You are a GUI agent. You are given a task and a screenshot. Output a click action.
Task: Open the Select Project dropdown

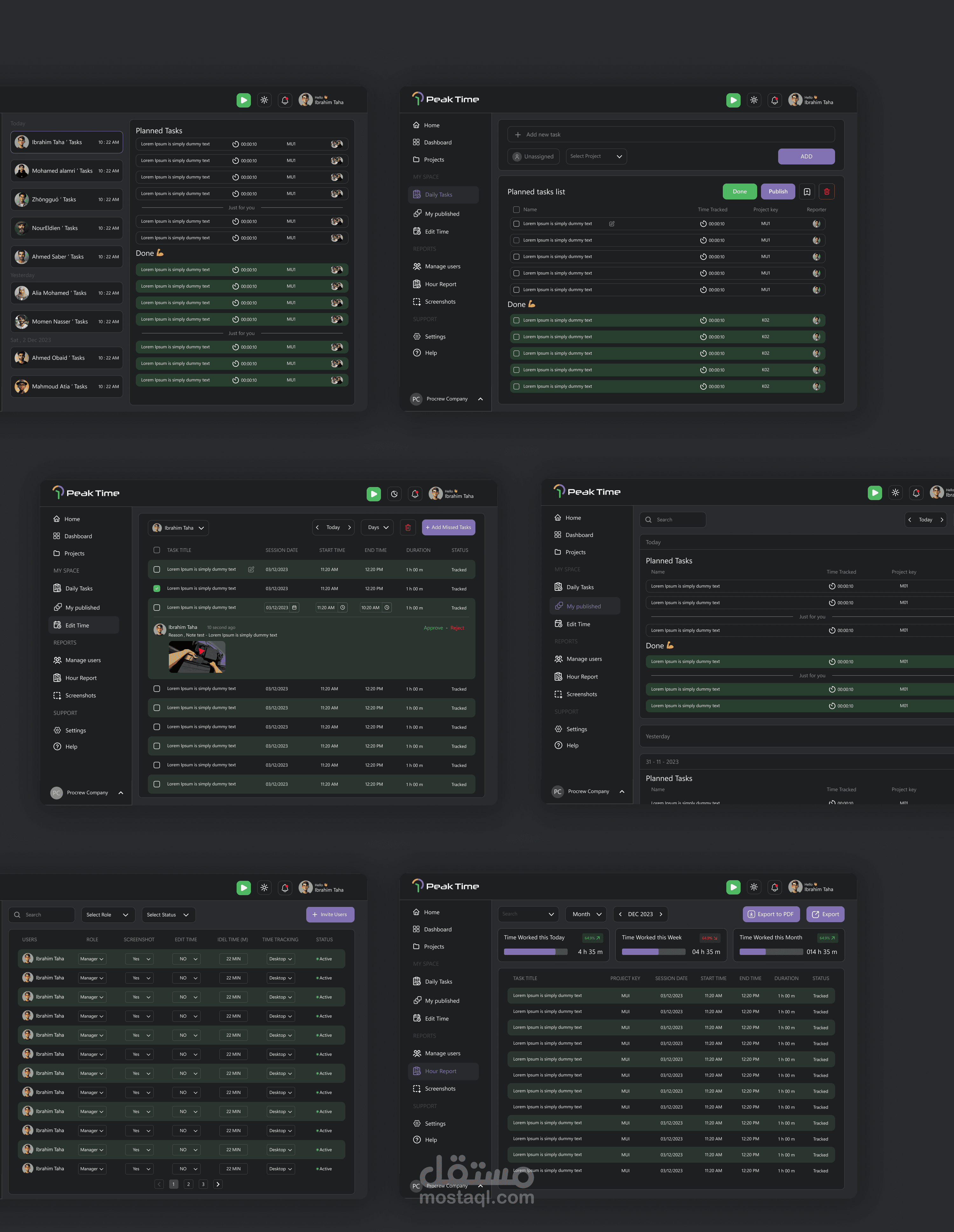click(596, 156)
